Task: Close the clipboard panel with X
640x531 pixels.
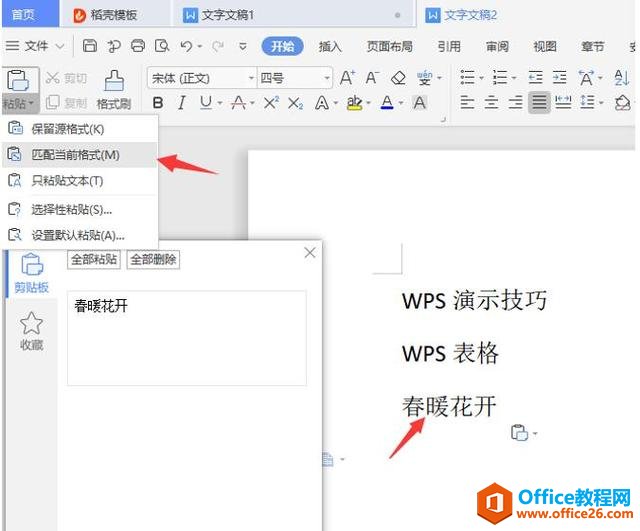Action: click(310, 253)
